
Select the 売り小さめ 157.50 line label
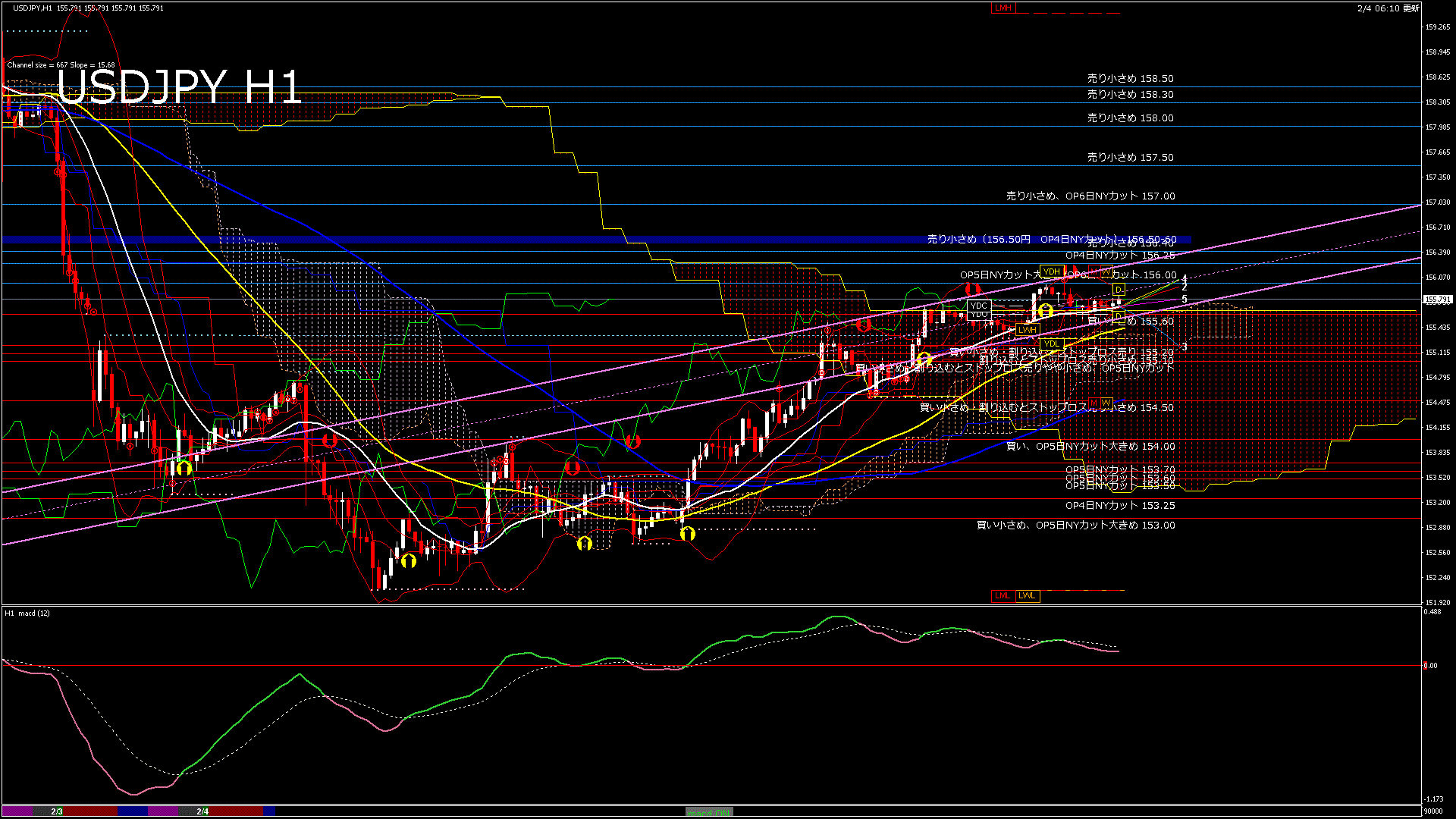pyautogui.click(x=1130, y=157)
